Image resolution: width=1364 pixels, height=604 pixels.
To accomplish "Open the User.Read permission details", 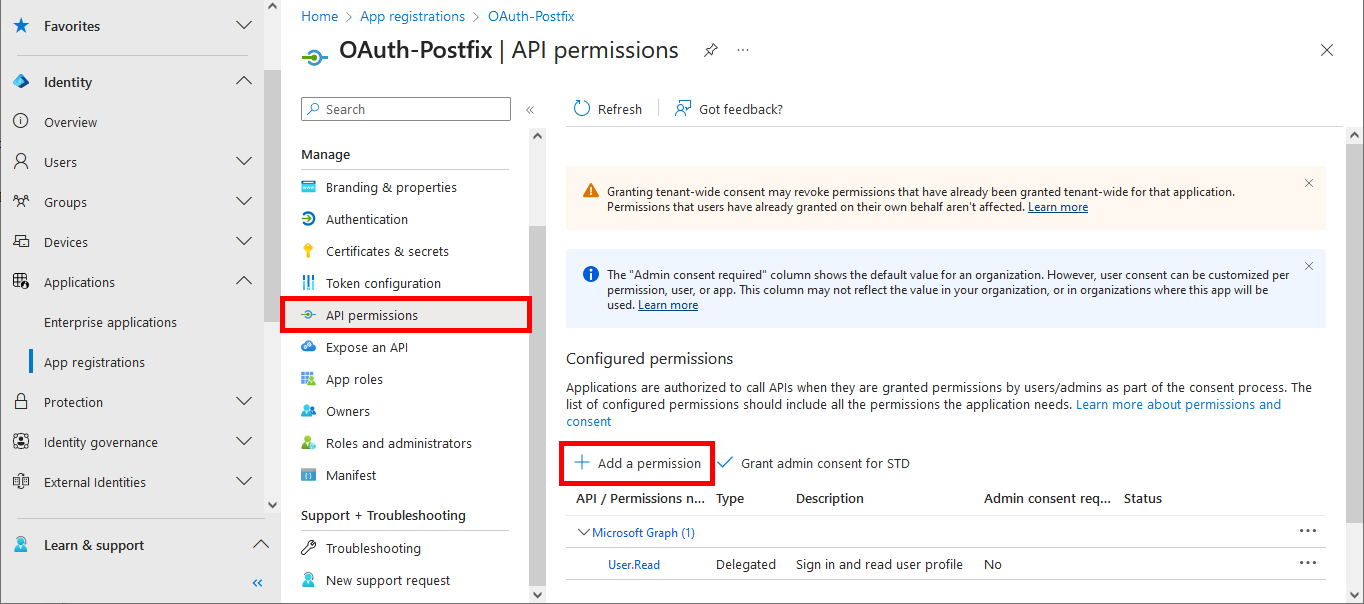I will [x=633, y=563].
